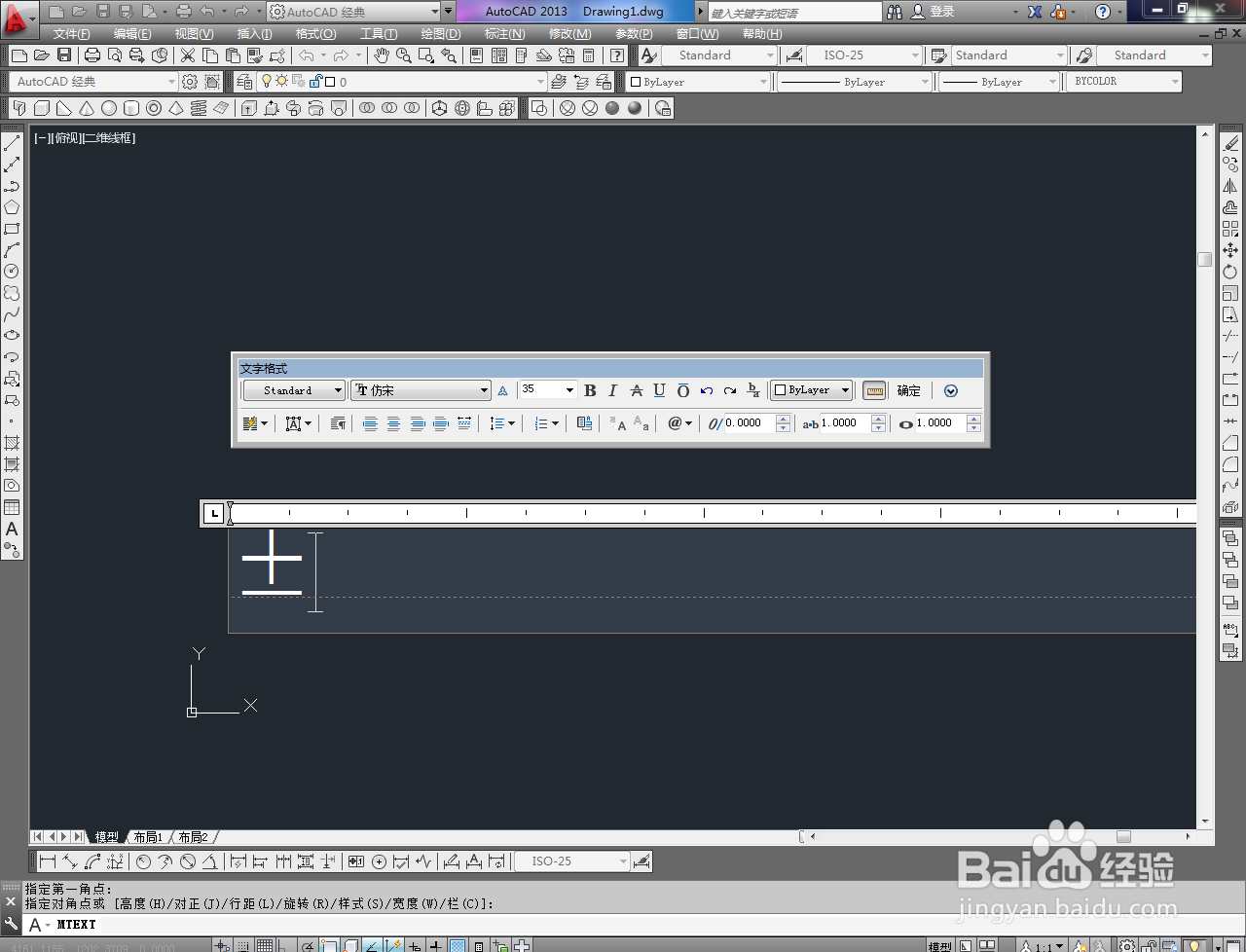Center the text paragraph

[x=393, y=423]
